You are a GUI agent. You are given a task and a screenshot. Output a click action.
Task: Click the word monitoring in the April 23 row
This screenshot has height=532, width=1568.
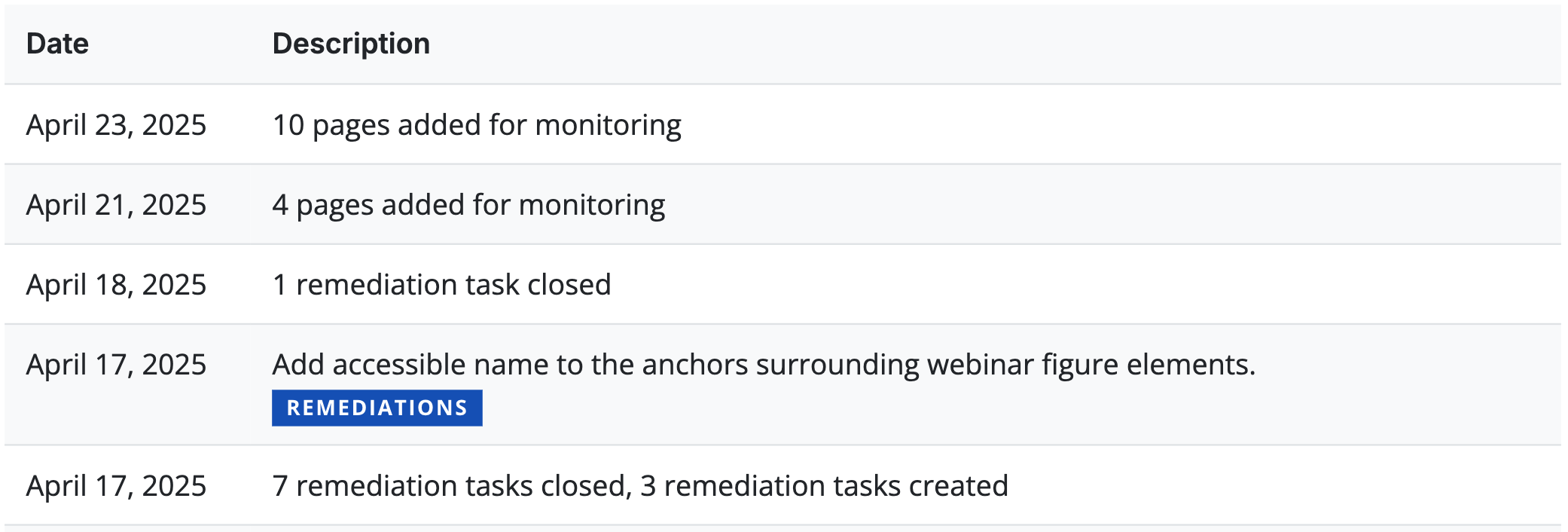point(608,125)
